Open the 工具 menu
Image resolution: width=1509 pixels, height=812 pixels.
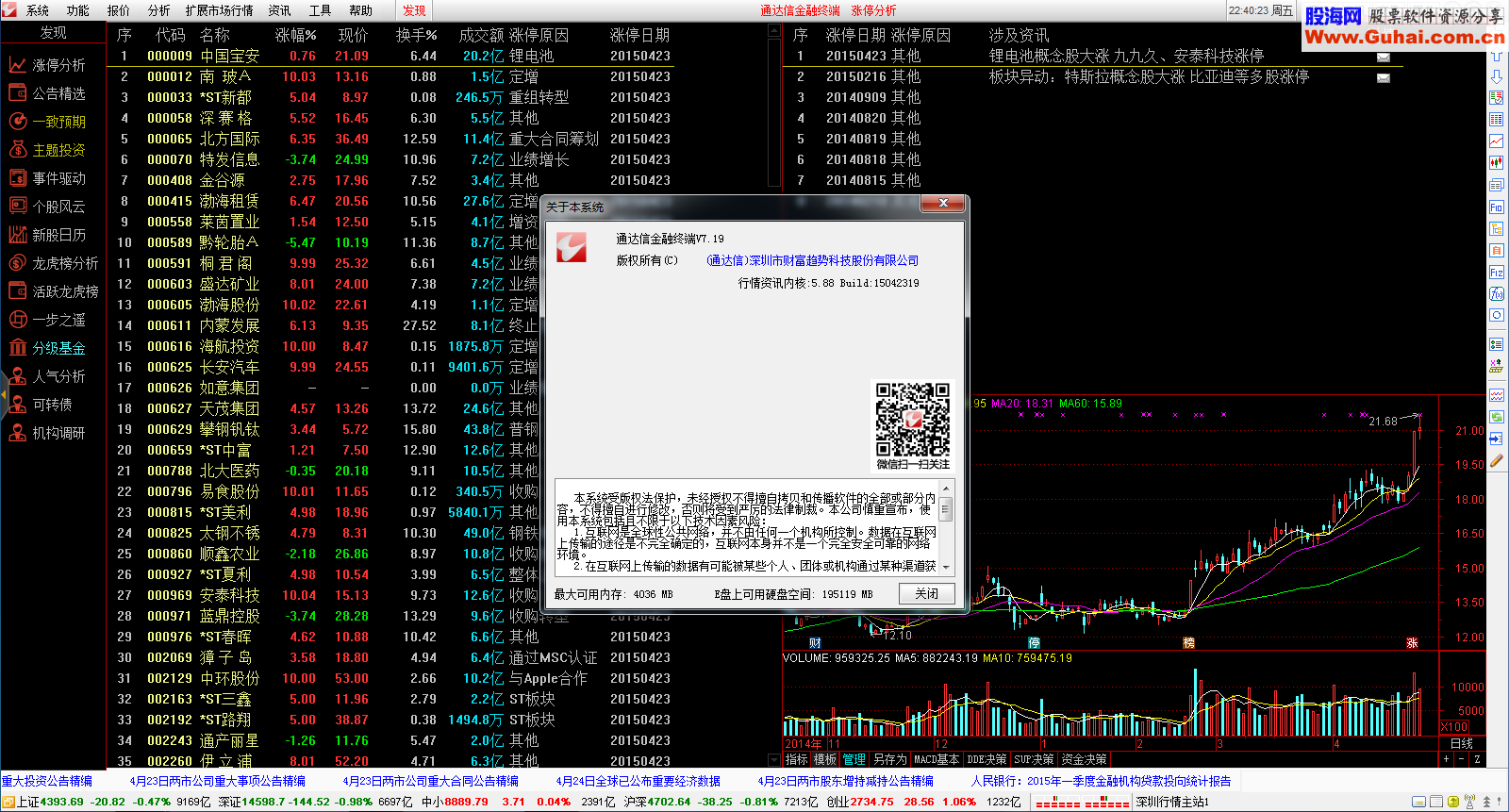coord(320,10)
